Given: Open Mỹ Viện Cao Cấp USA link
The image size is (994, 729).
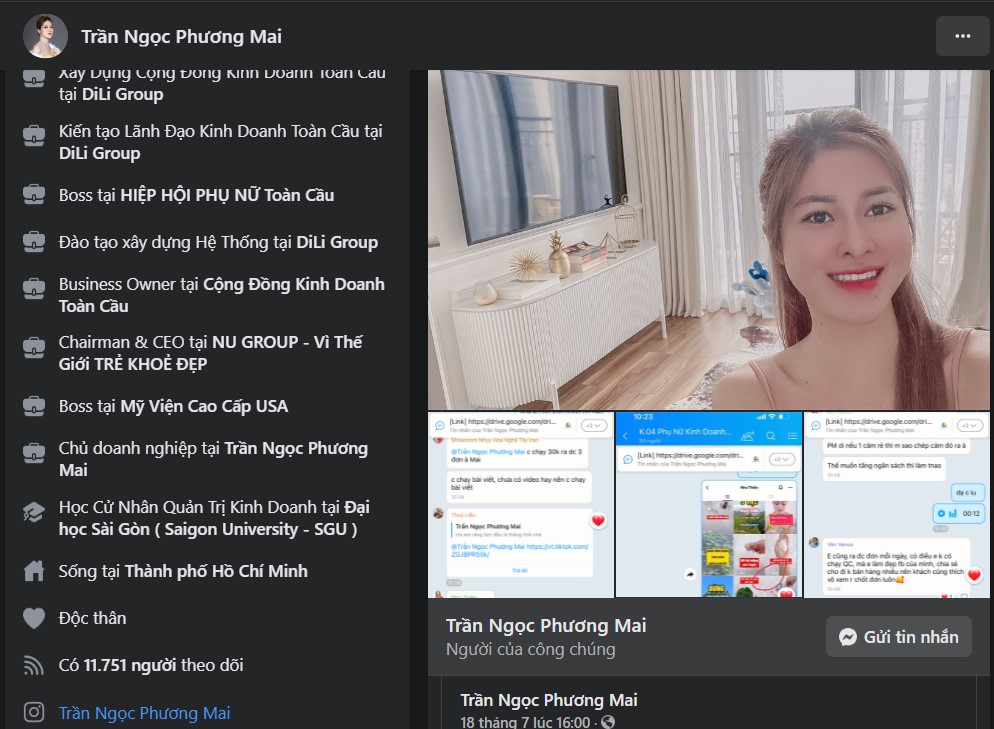Looking at the screenshot, I should (204, 406).
